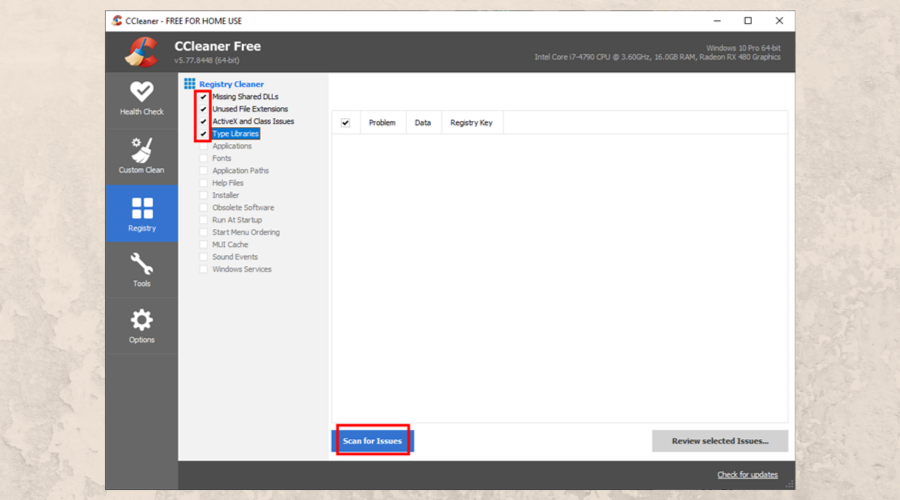Click the Data column header
900x500 pixels.
point(423,123)
